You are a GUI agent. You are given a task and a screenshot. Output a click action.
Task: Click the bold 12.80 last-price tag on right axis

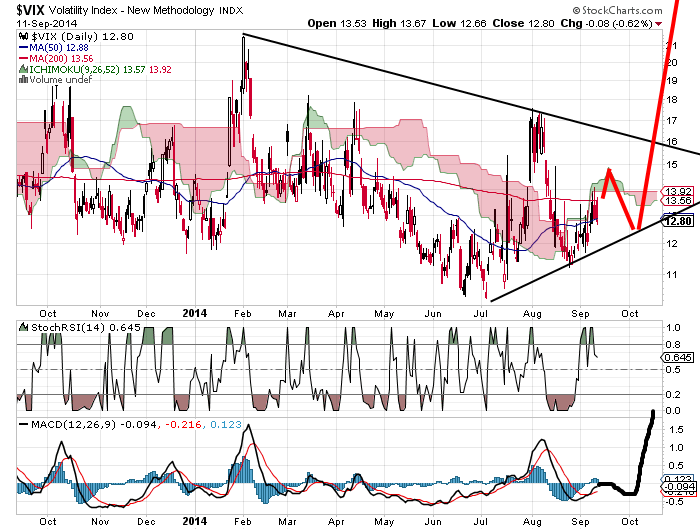pyautogui.click(x=678, y=221)
